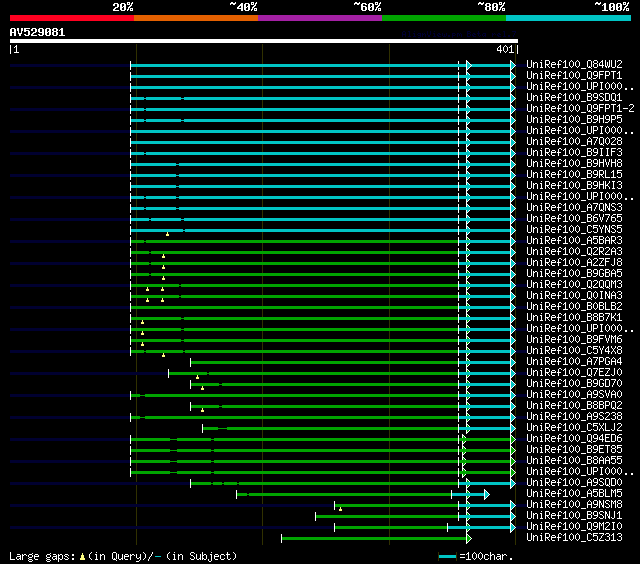Image resolution: width=640 pixels, height=564 pixels.
Task: Click the UniRef100_B9RL15 label
Action: [574, 175]
